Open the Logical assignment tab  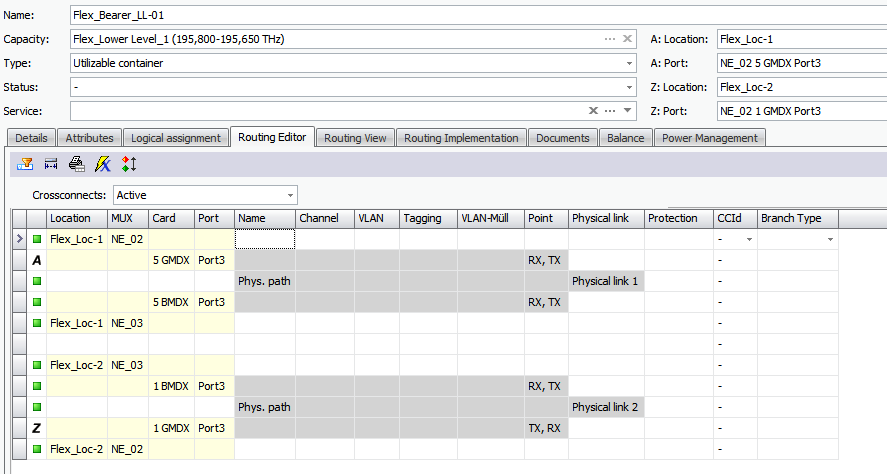[176, 138]
